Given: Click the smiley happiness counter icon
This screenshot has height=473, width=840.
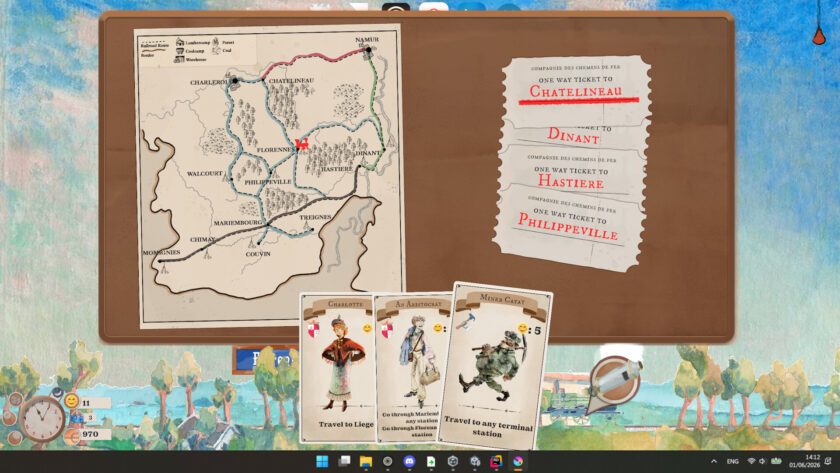Looking at the screenshot, I should pyautogui.click(x=71, y=401).
